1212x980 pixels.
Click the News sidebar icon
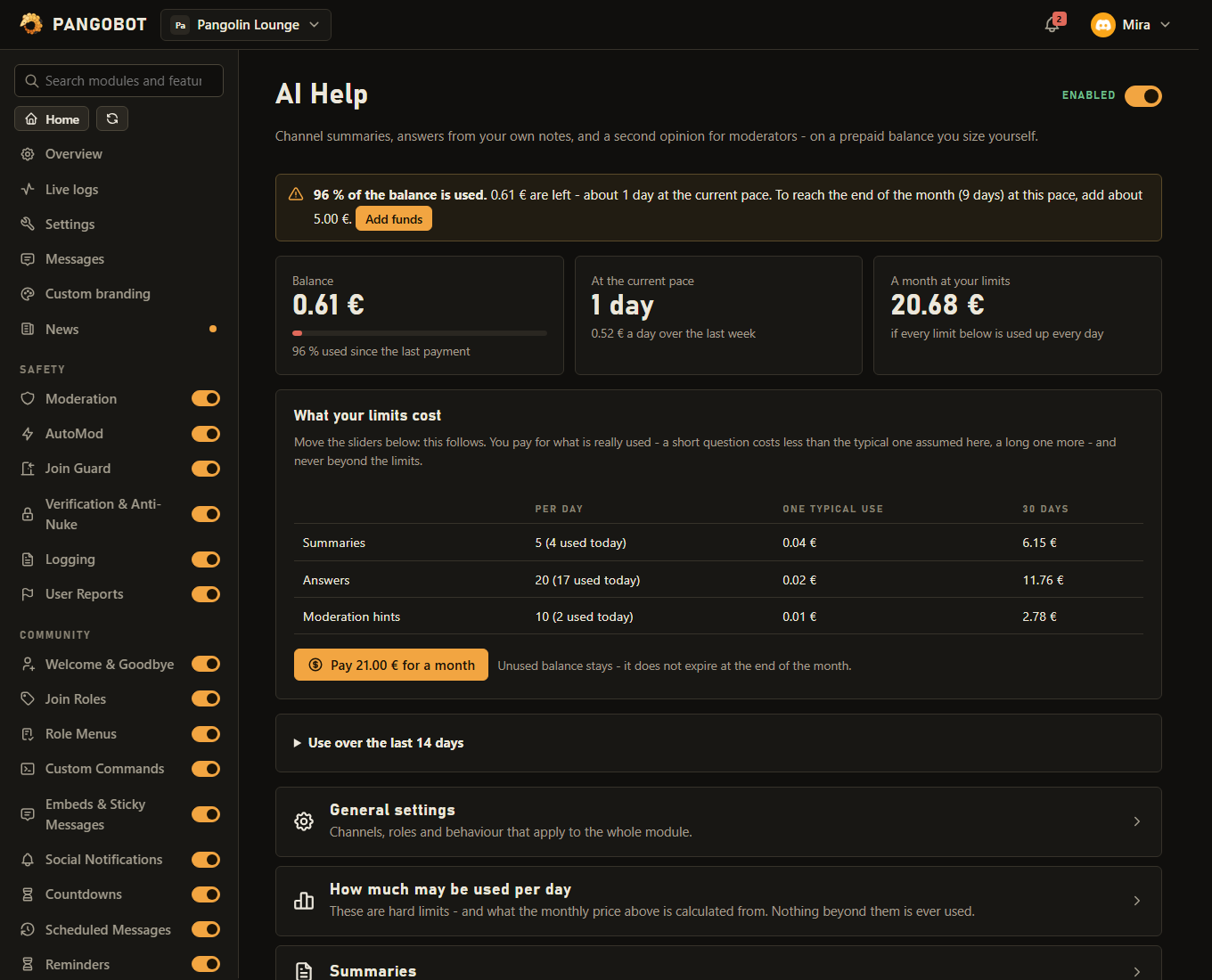pyautogui.click(x=28, y=329)
